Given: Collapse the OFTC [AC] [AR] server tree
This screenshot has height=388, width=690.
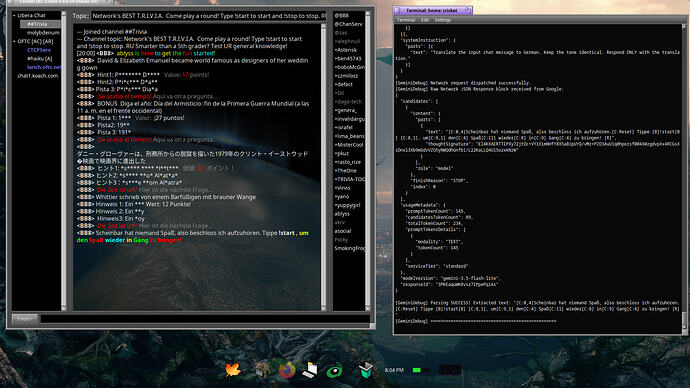Looking at the screenshot, I should [15, 41].
